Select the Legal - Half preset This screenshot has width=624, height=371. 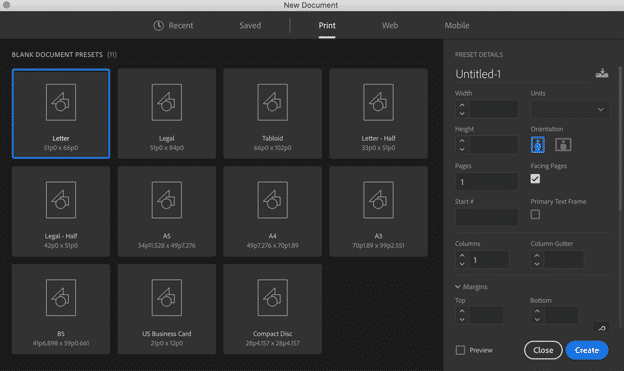(61, 211)
